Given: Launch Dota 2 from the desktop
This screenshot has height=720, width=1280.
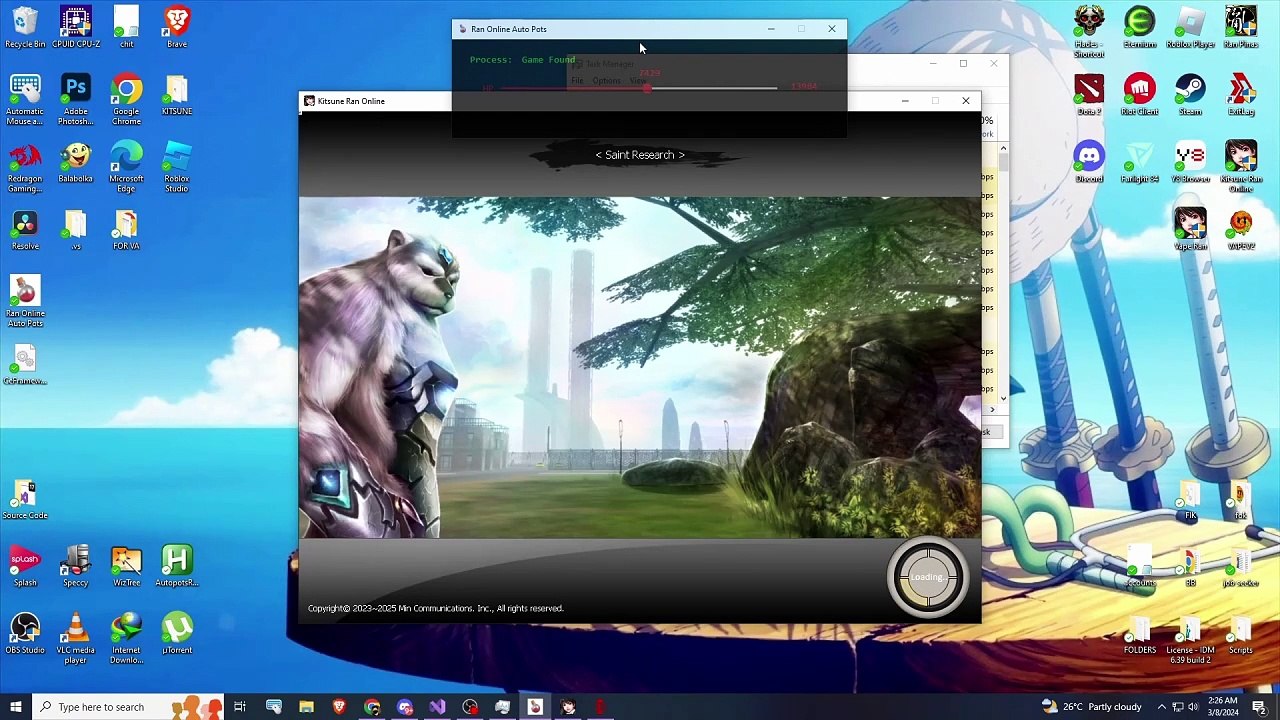Looking at the screenshot, I should pyautogui.click(x=1089, y=95).
